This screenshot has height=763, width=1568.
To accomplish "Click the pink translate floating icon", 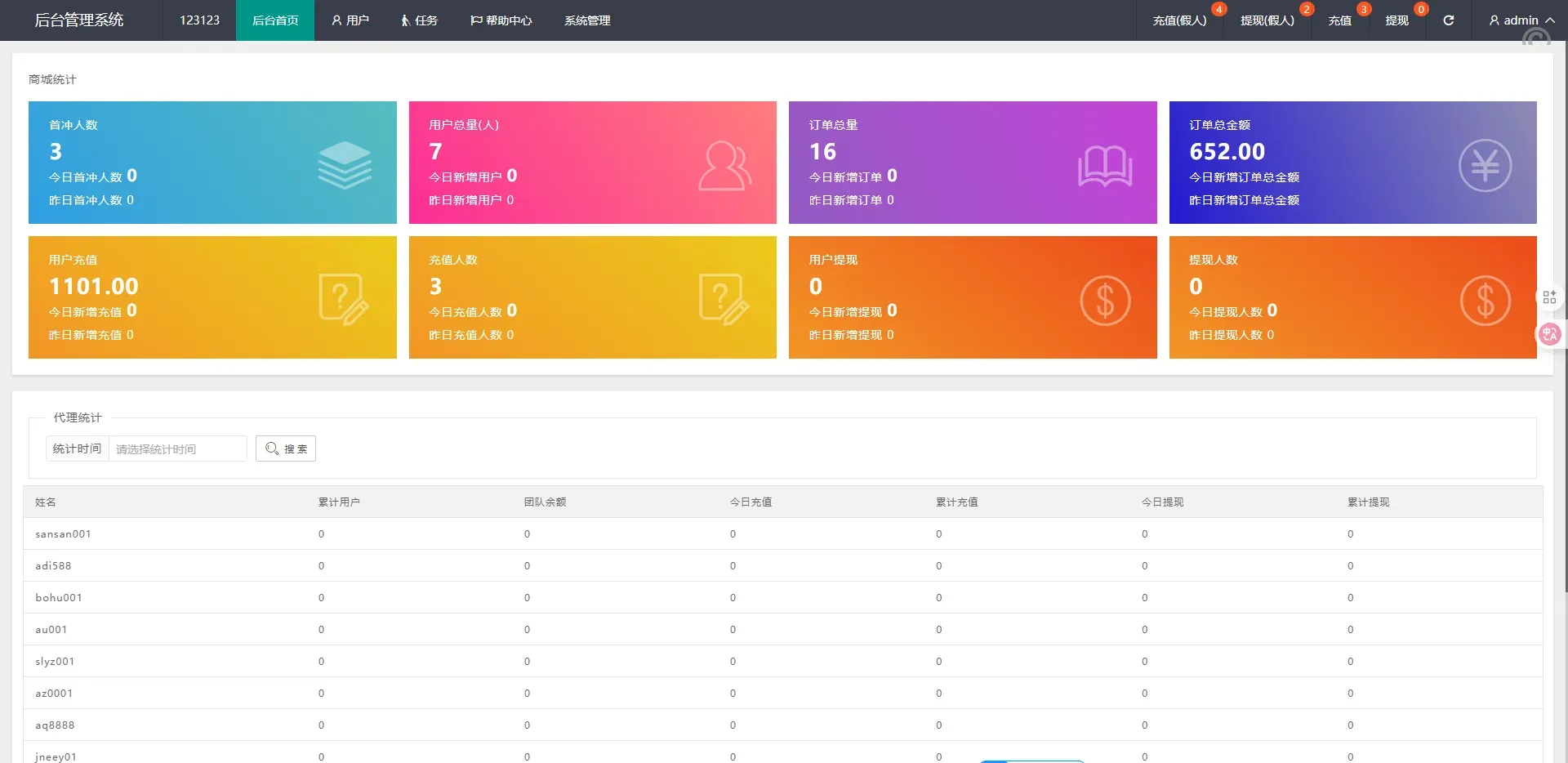I will click(x=1549, y=334).
